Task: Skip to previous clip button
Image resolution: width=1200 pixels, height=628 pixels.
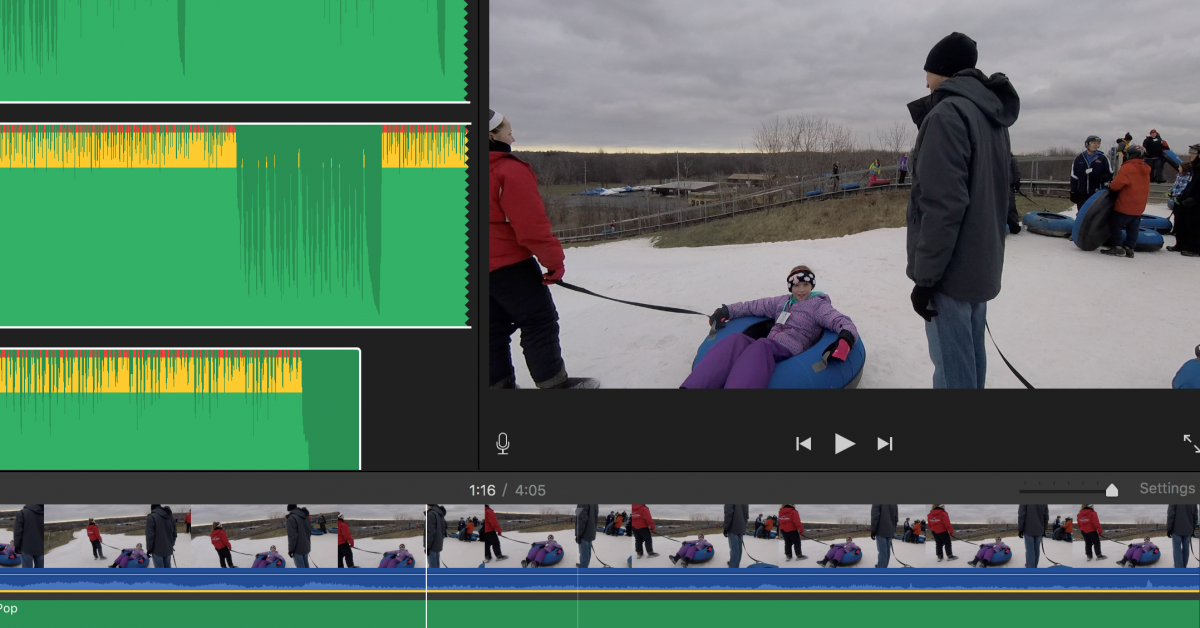Action: pos(803,444)
